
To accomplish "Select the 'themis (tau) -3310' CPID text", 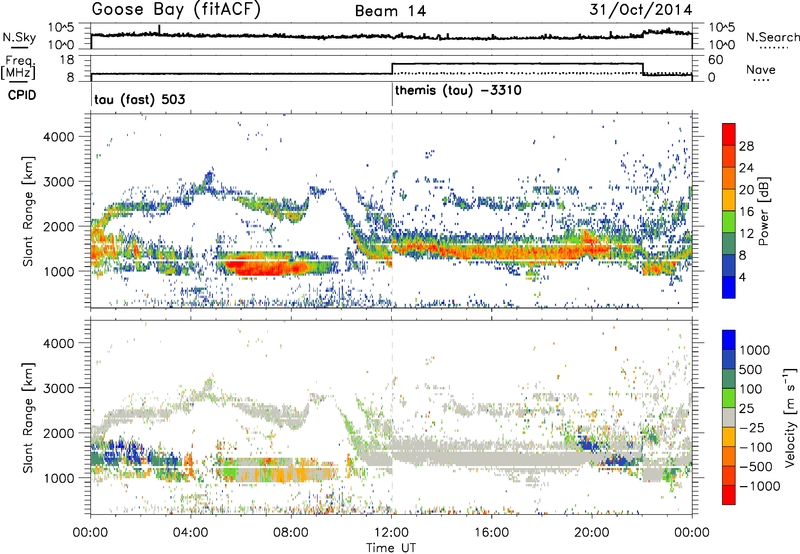I will click(458, 91).
